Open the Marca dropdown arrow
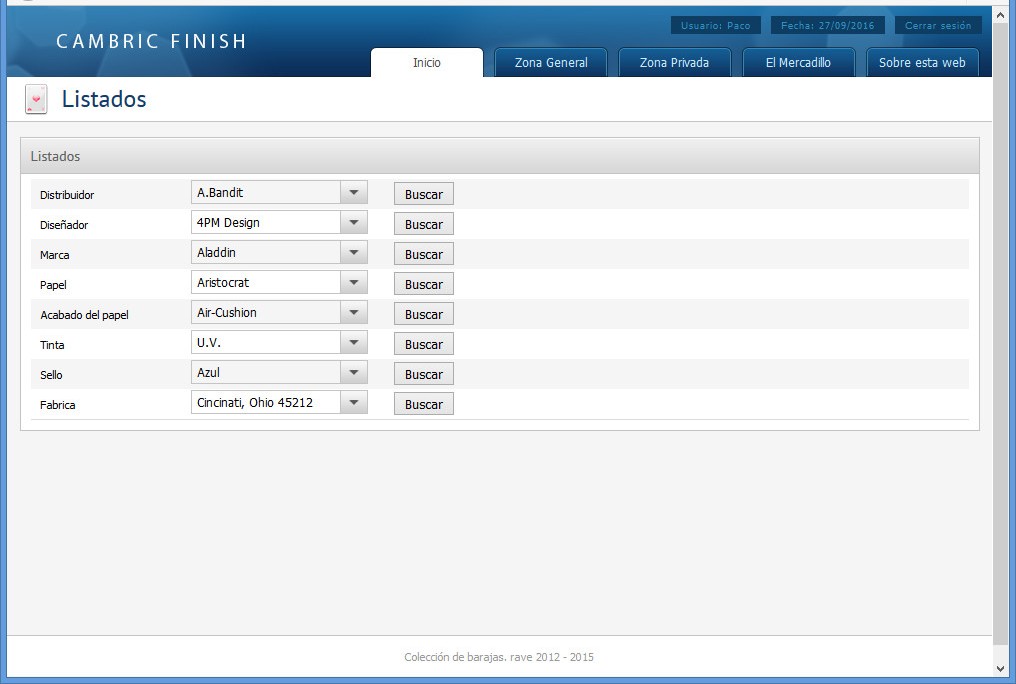The image size is (1016, 684). 354,253
